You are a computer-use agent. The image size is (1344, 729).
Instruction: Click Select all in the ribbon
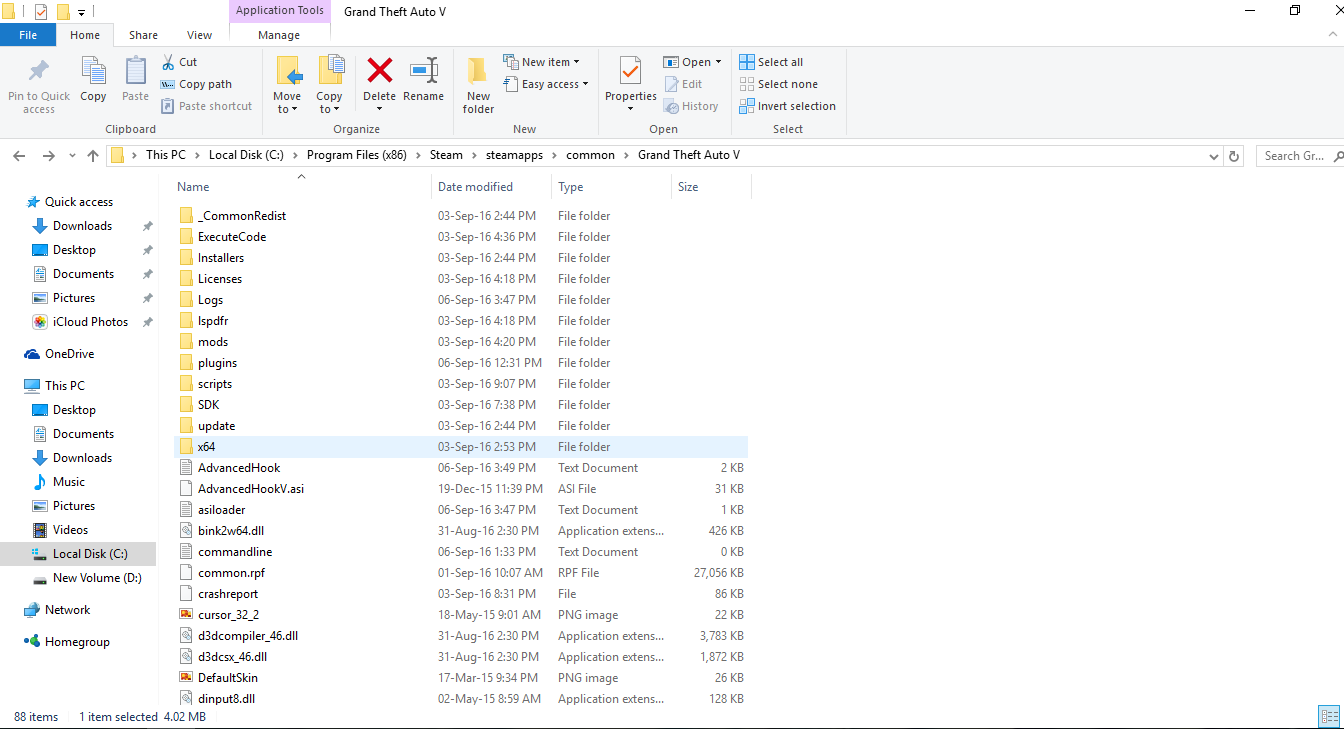pyautogui.click(x=771, y=62)
